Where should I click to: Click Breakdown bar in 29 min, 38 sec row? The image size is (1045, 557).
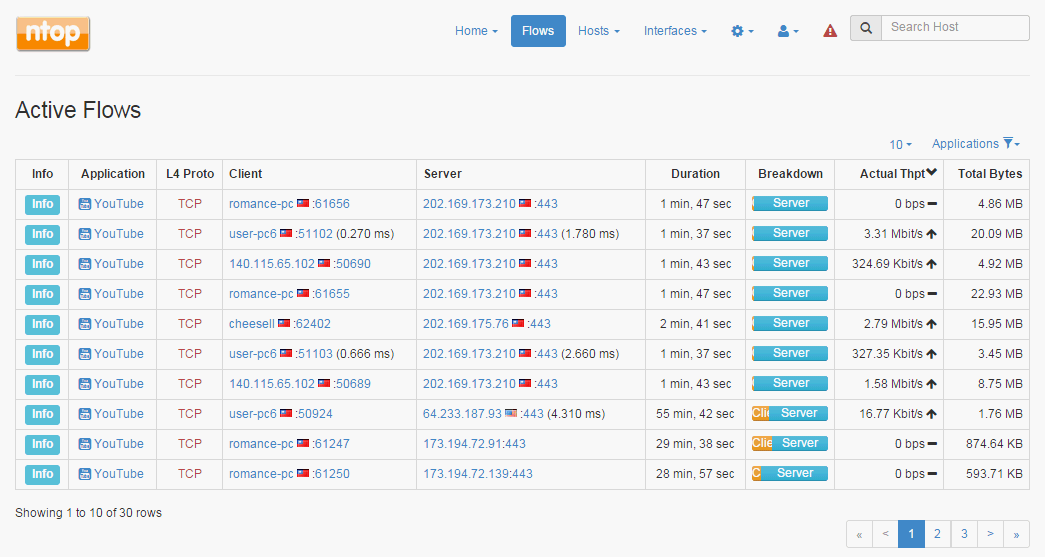tap(790, 444)
